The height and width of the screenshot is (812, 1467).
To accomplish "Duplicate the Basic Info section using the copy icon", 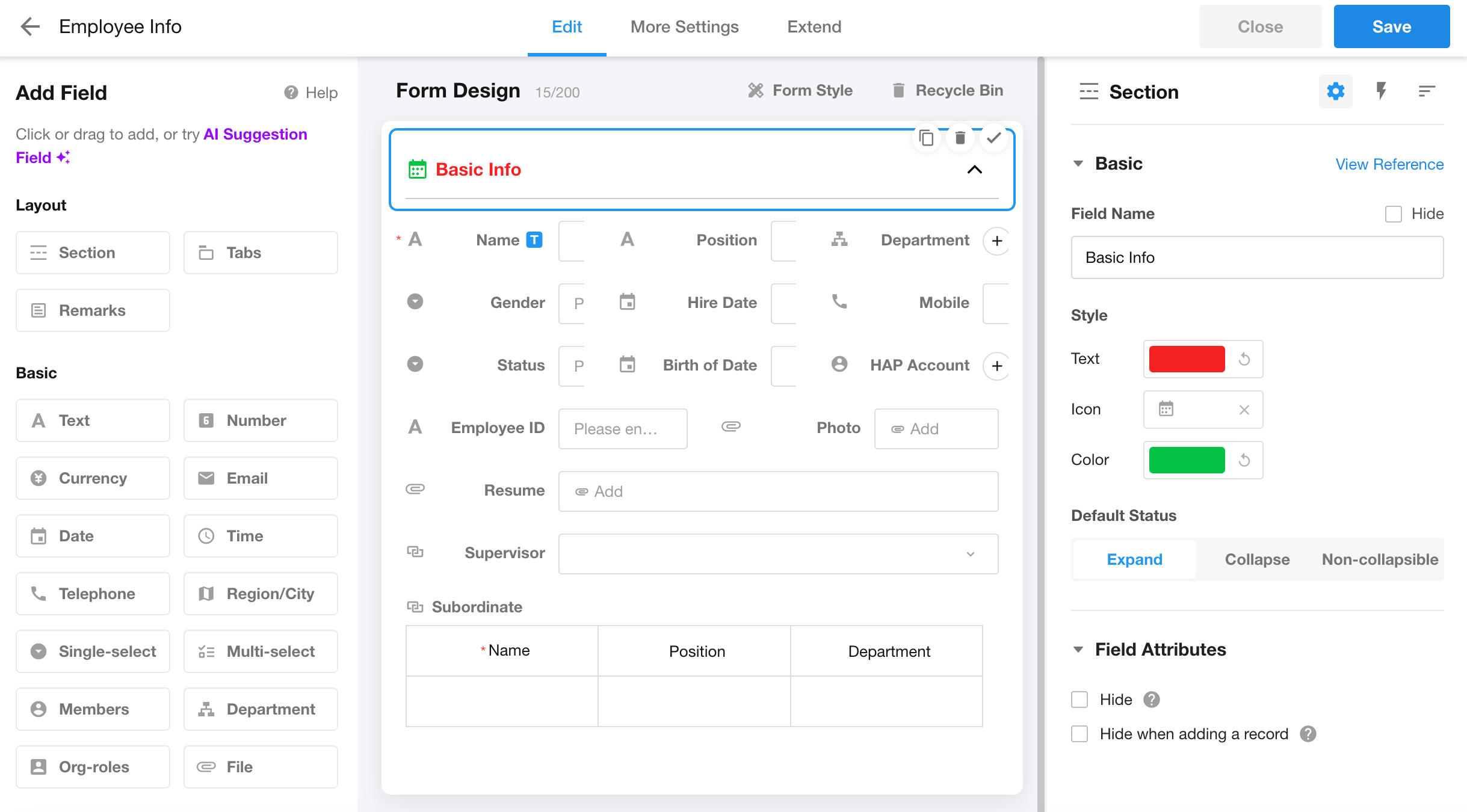I will click(927, 138).
